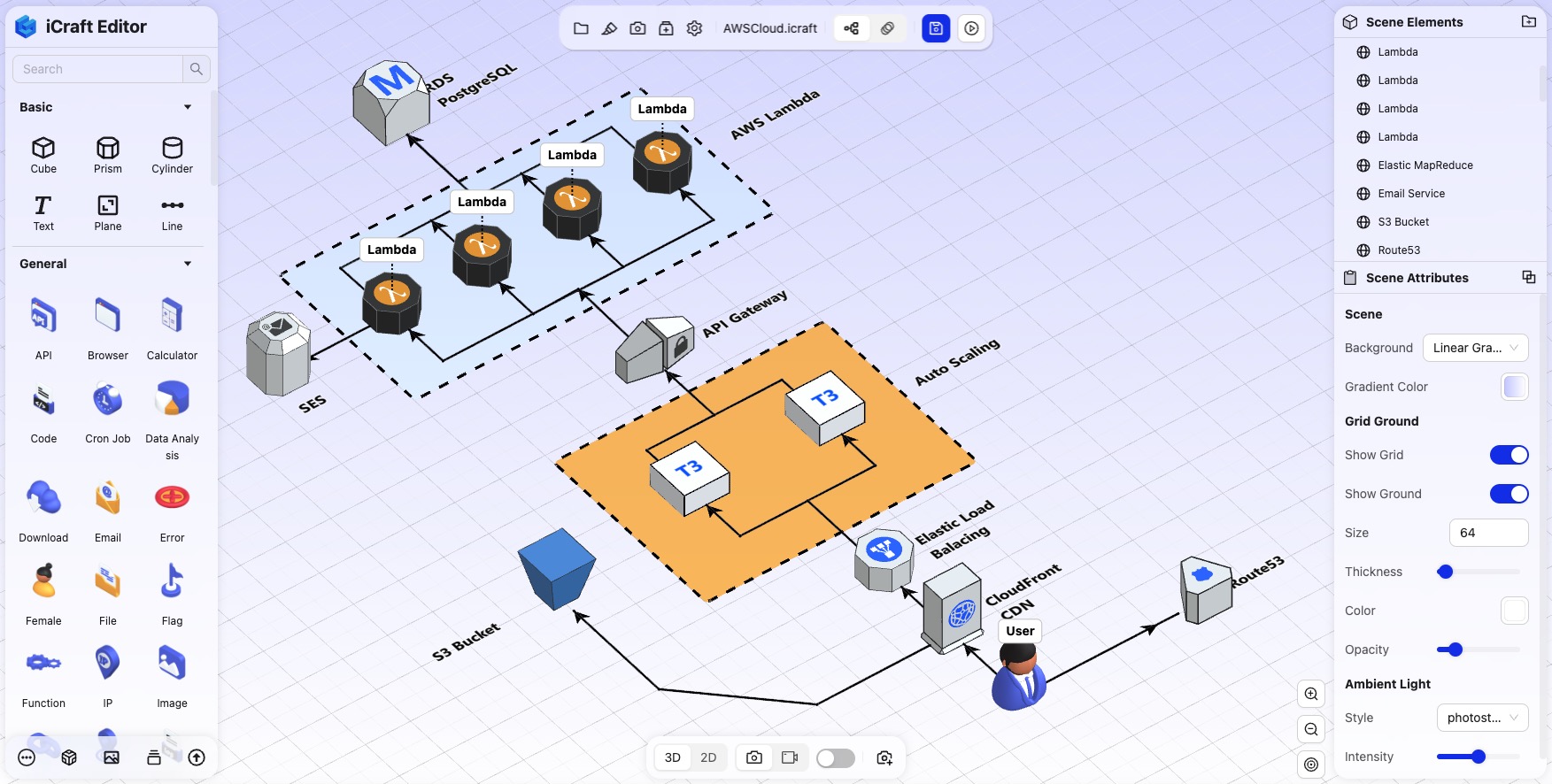Pick the Female element icon
Screen dimensions: 1552x784
pos(43,581)
